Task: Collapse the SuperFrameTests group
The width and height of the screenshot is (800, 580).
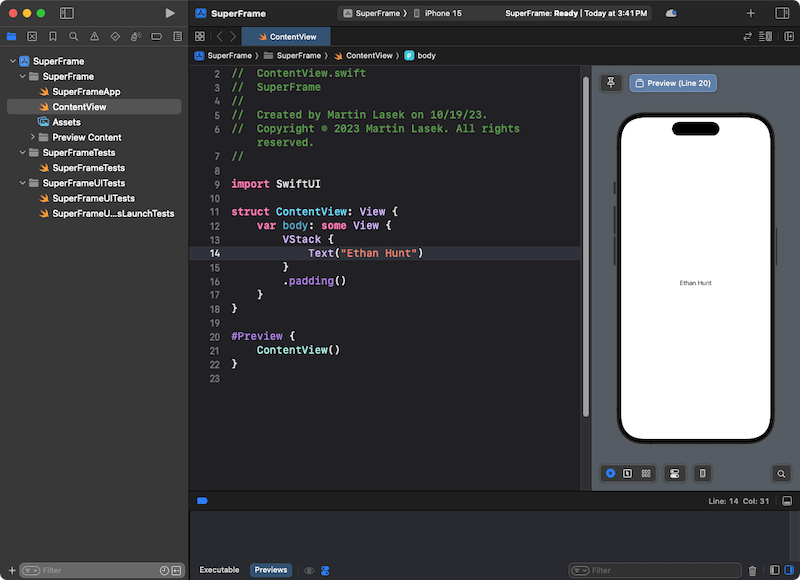Action: coord(22,153)
